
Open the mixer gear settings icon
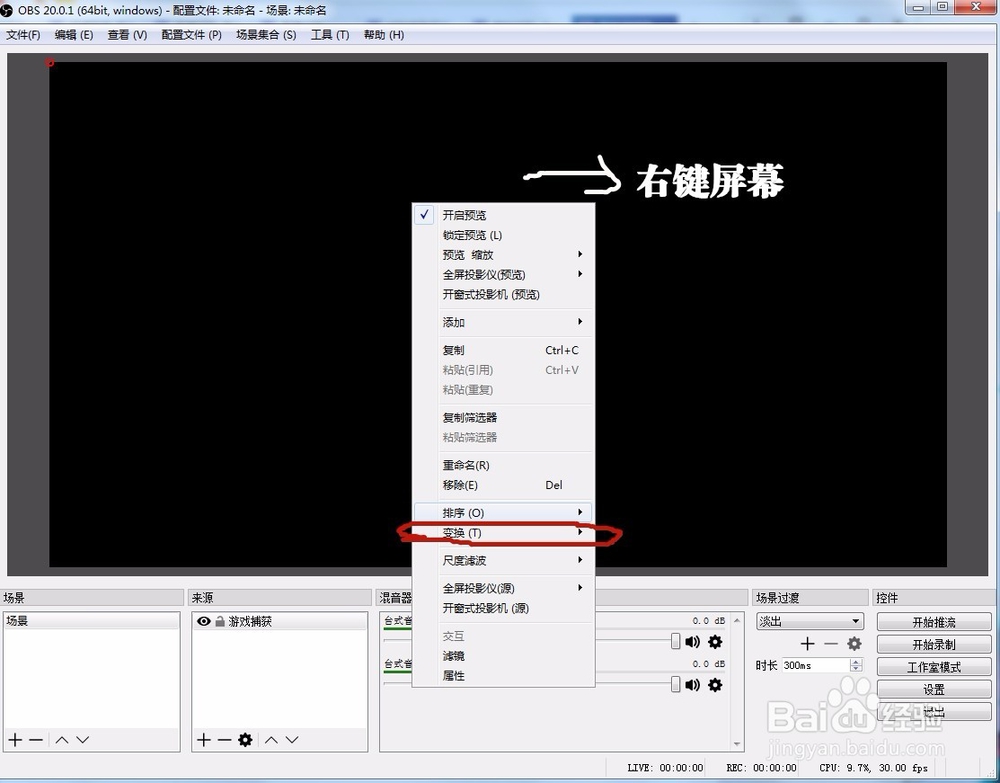pos(716,642)
